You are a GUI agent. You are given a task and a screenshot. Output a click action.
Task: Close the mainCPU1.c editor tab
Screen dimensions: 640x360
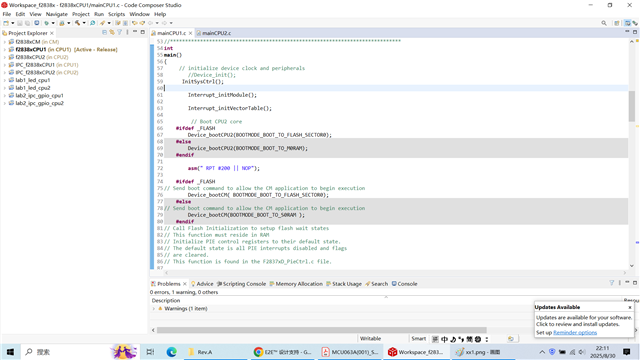190,33
